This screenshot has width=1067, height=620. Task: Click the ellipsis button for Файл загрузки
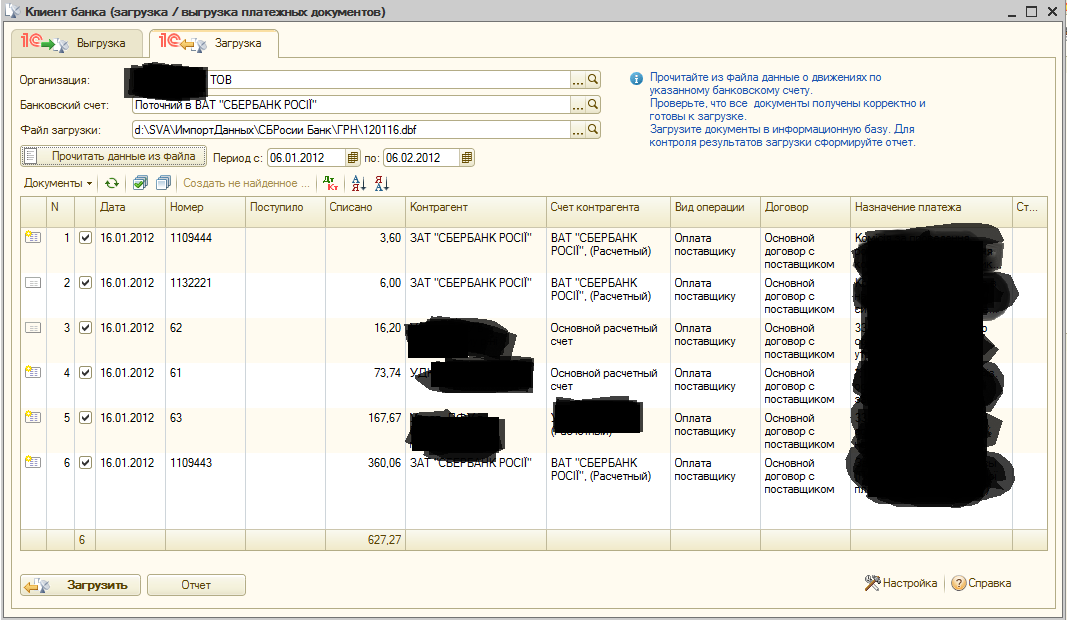tap(577, 129)
